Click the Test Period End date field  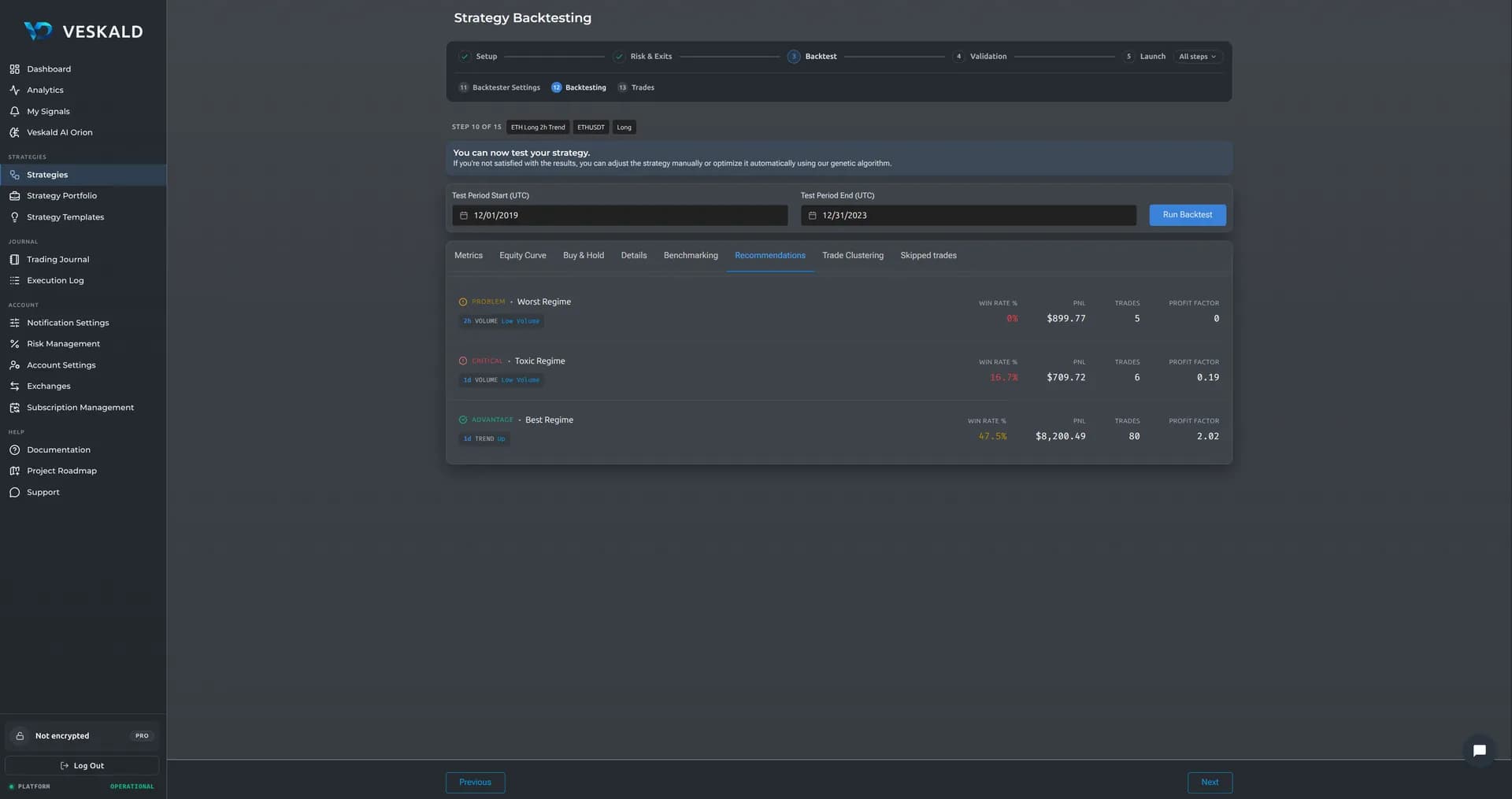pos(969,216)
